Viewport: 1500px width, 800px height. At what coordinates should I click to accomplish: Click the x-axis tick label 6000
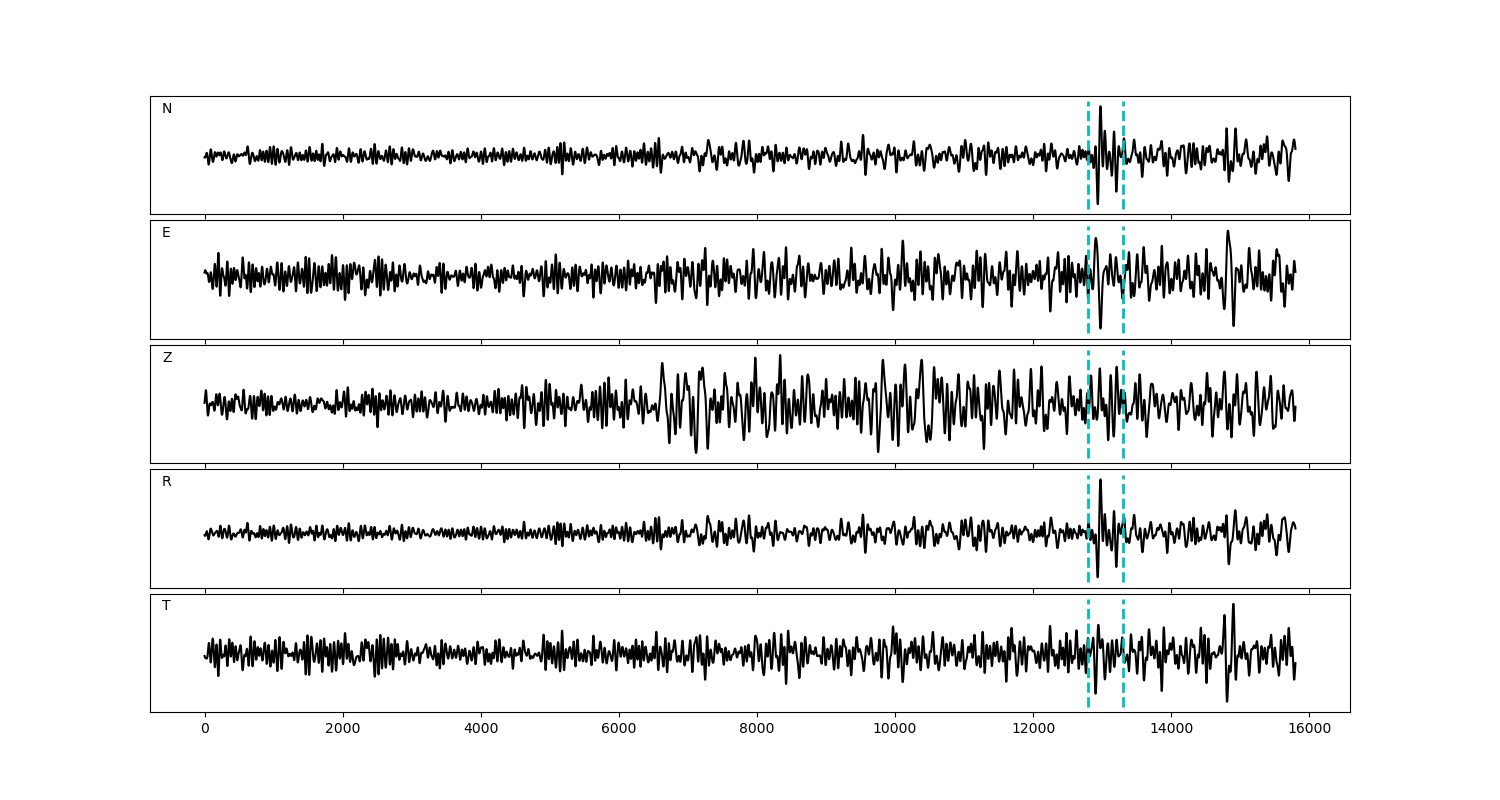[x=619, y=729]
